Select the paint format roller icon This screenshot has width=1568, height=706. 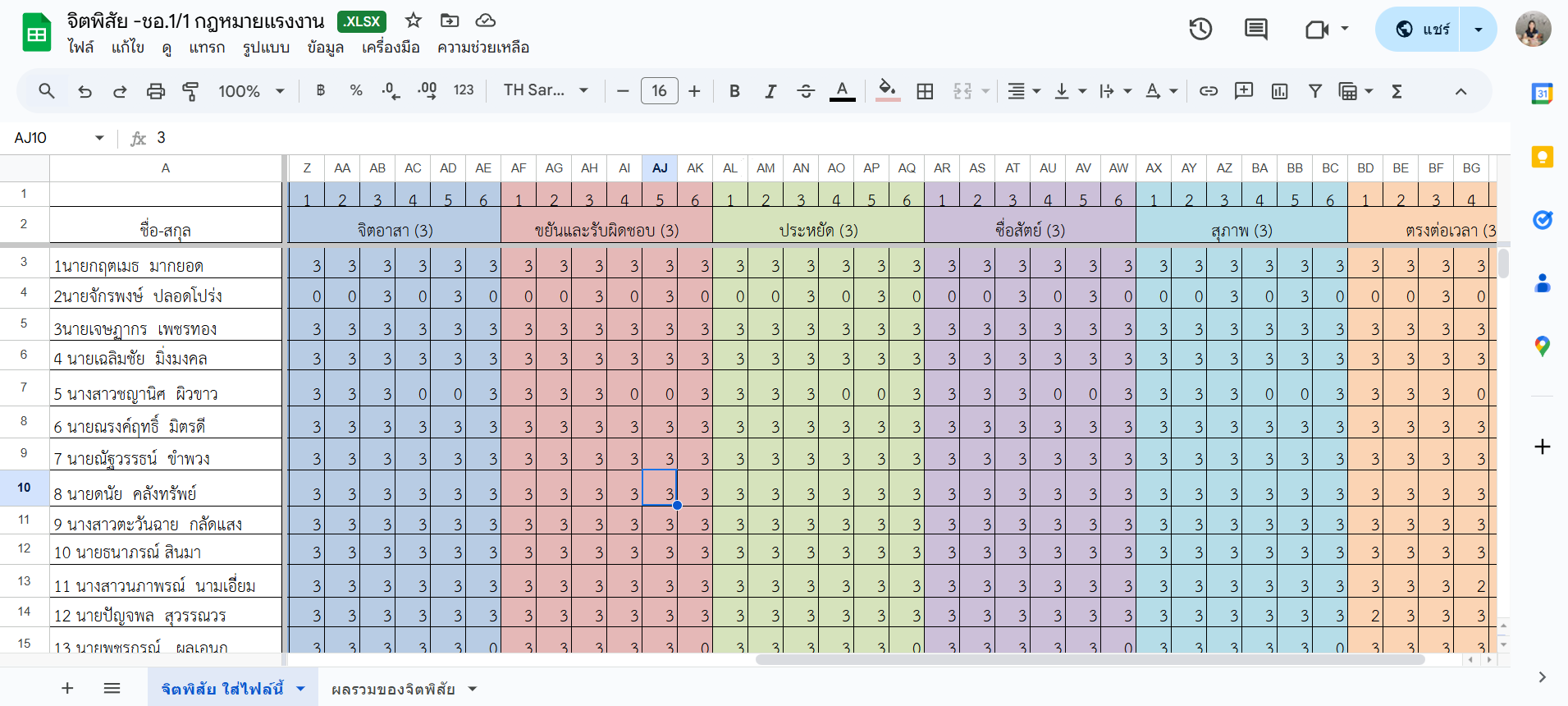pos(190,91)
